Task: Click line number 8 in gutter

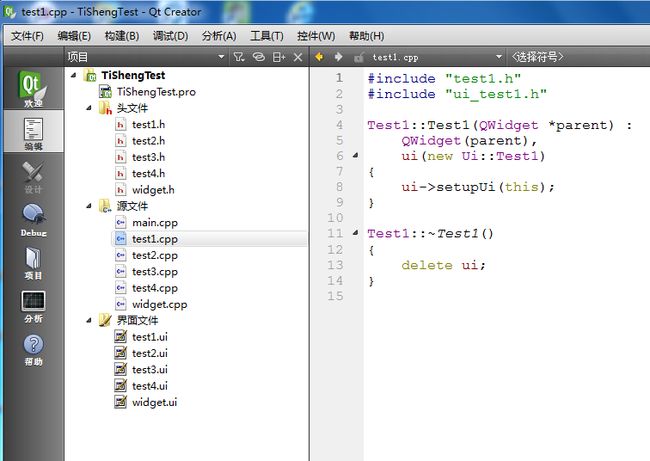Action: tap(339, 187)
